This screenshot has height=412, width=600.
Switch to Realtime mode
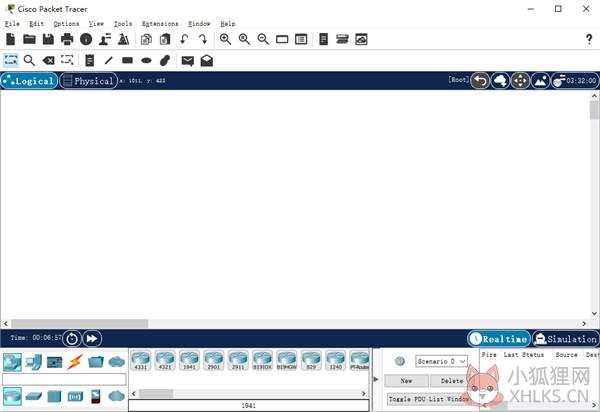coord(499,339)
